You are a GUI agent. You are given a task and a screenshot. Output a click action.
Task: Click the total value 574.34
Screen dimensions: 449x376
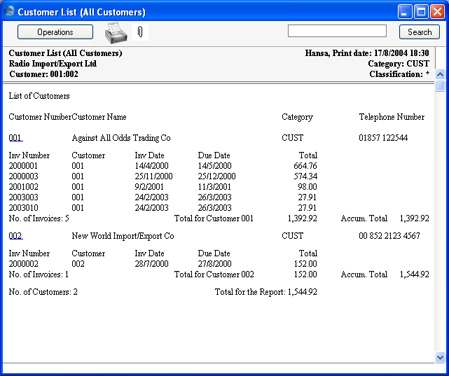[x=305, y=176]
